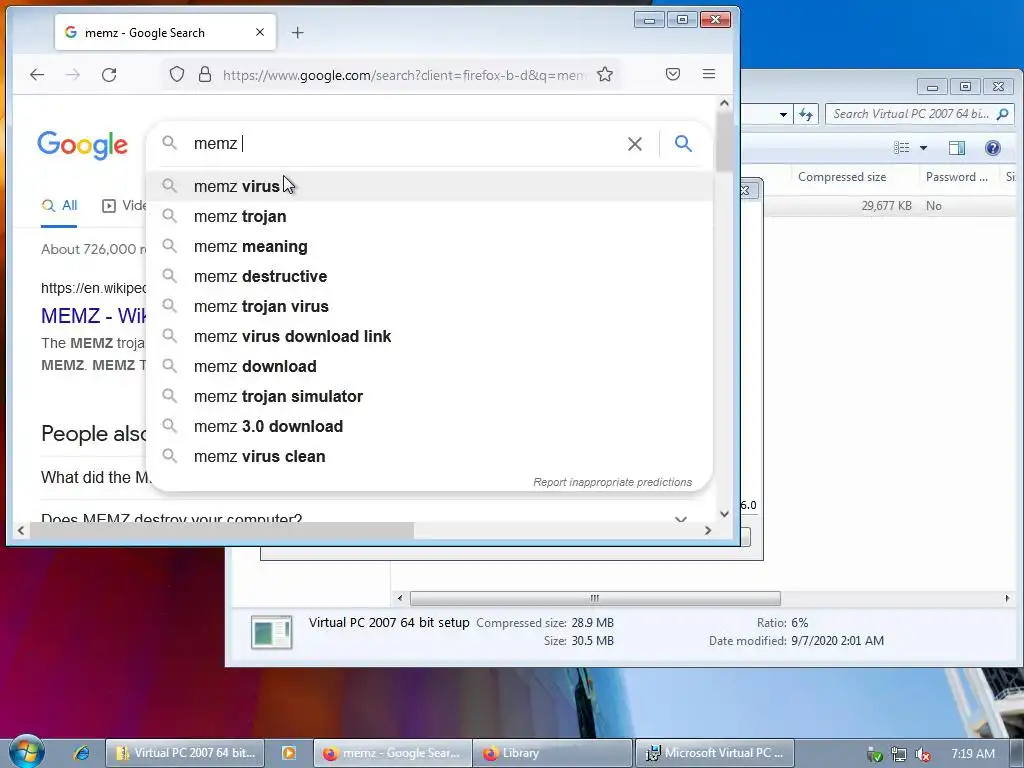The height and width of the screenshot is (768, 1024).
Task: Choose suggestion memz trojan simulator
Action: point(430,396)
